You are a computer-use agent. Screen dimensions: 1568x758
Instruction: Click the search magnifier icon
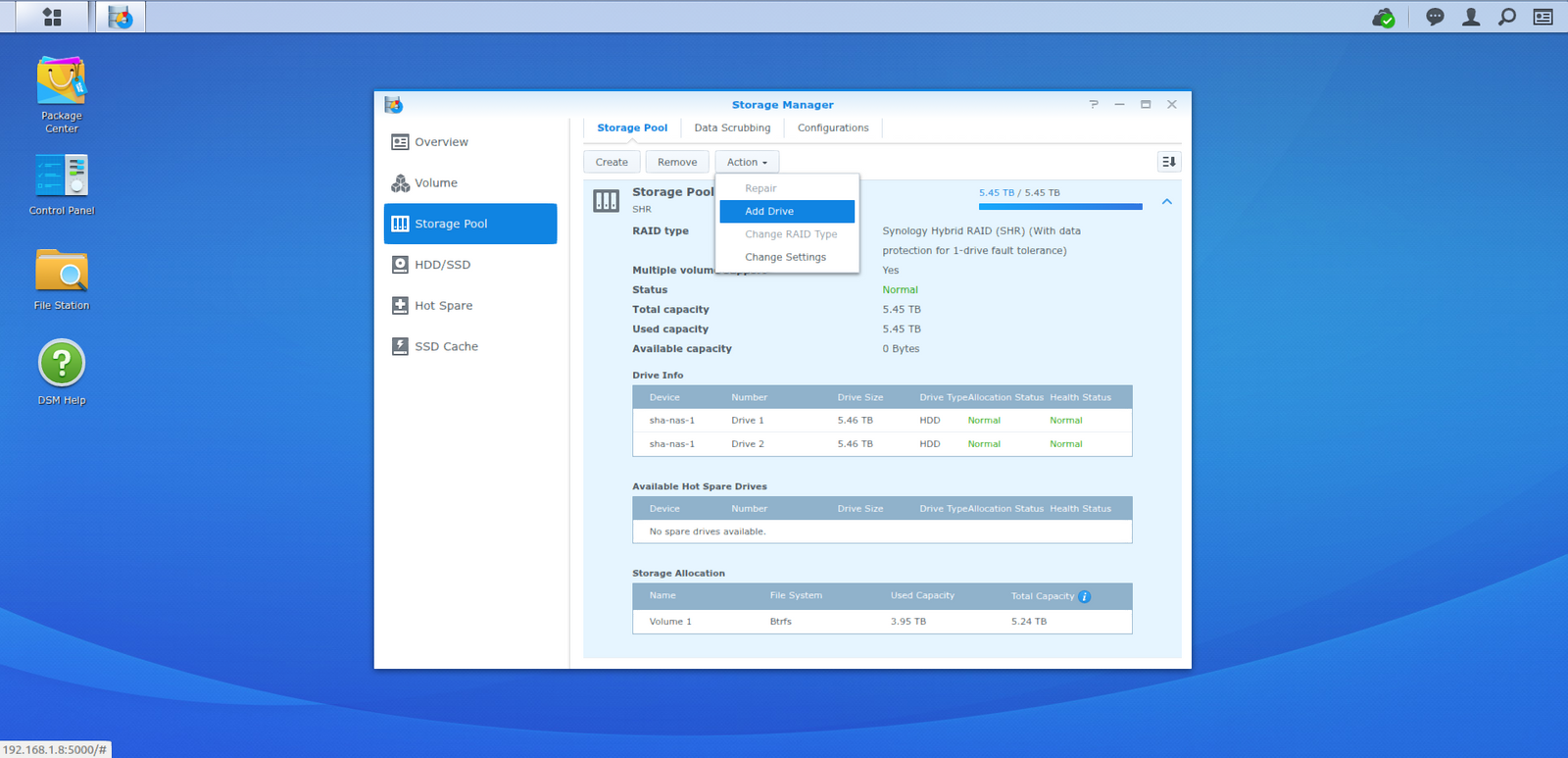(1507, 17)
